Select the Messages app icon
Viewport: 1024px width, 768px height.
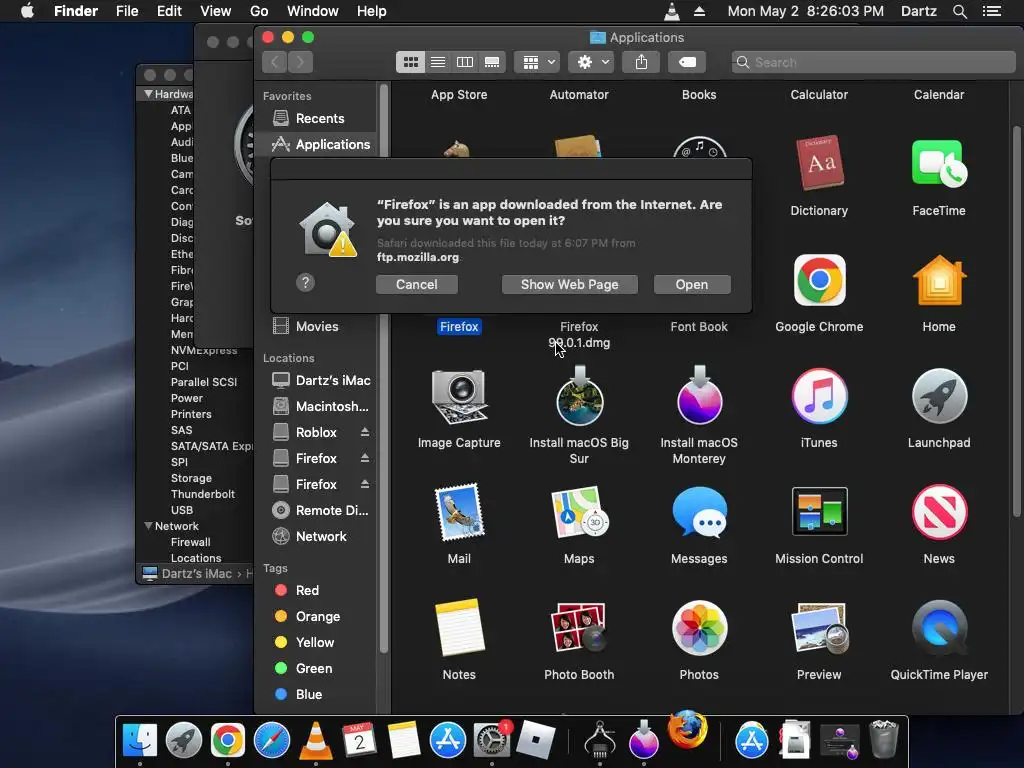click(699, 512)
